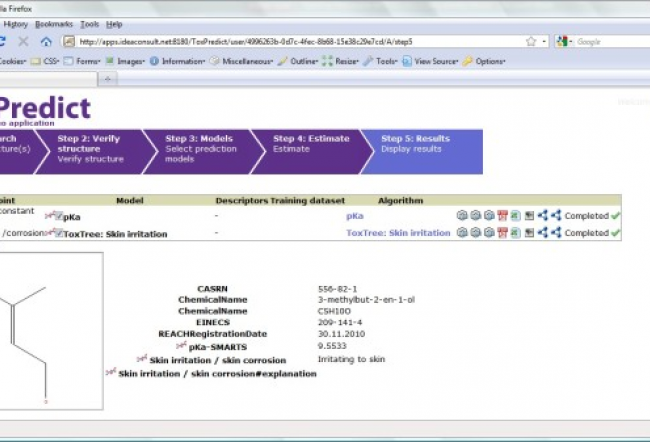Export pKa results via the green spreadsheet icon
Screen dimensions: 650x442
click(x=515, y=215)
